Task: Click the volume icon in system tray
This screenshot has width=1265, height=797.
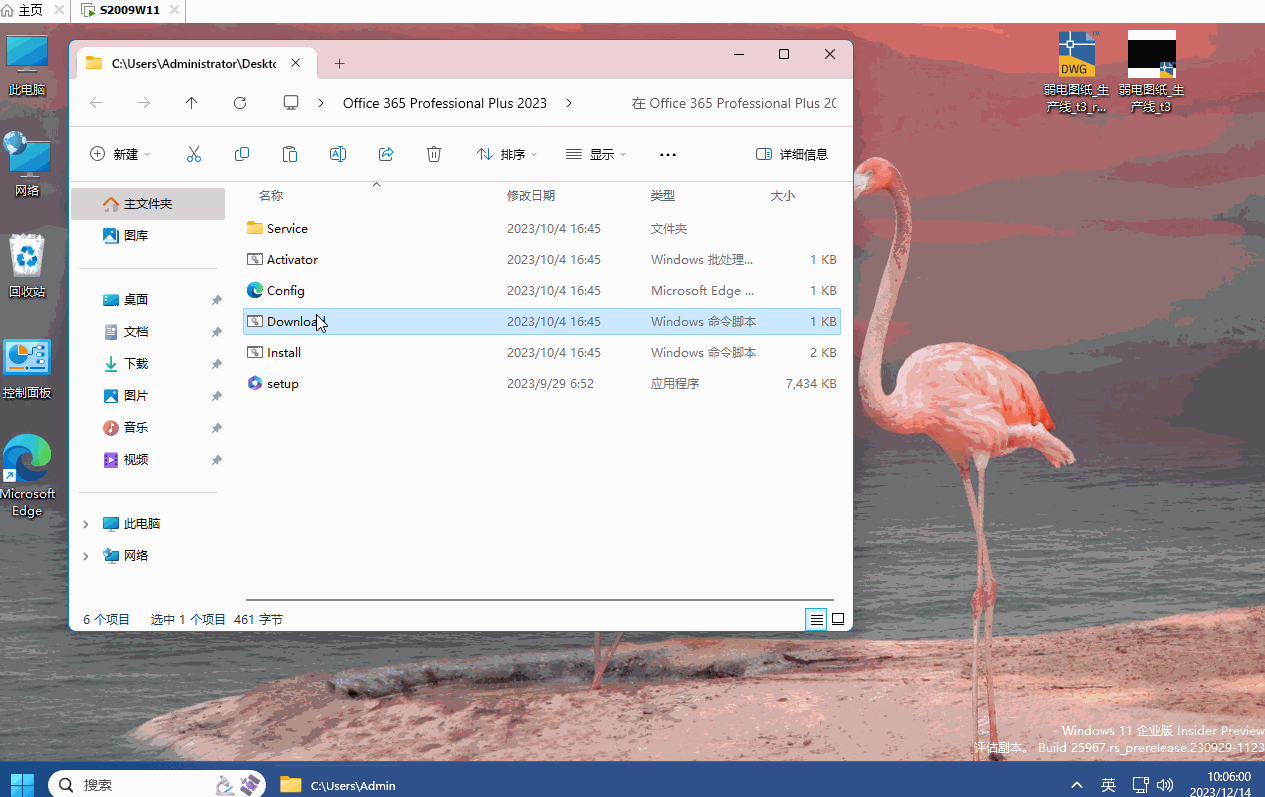Action: [1166, 784]
